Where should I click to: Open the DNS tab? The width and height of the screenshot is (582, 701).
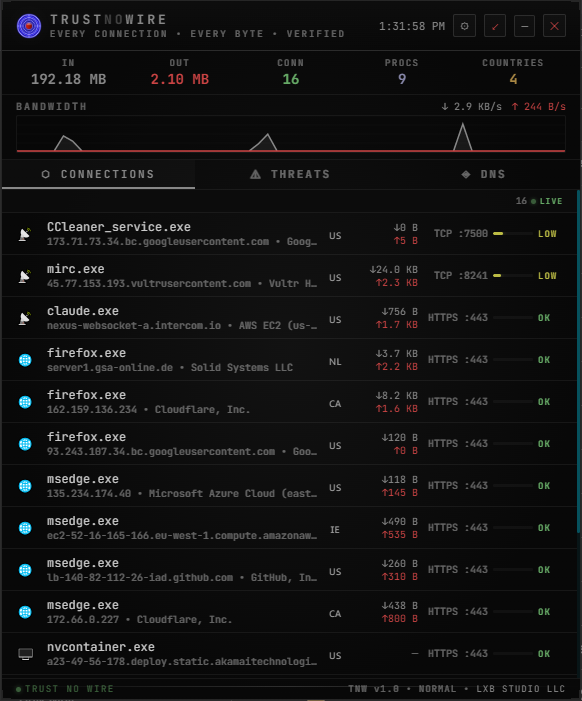pos(483,174)
